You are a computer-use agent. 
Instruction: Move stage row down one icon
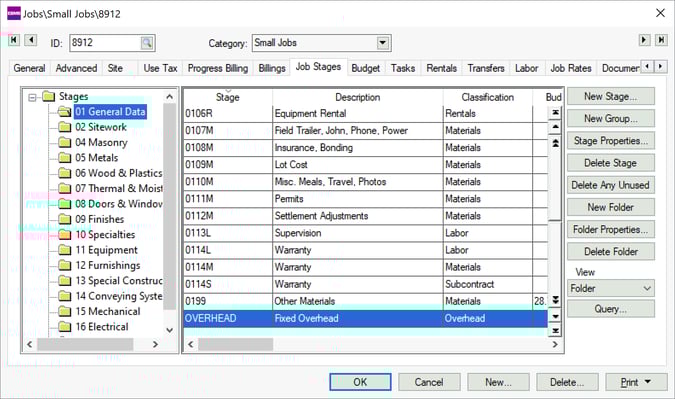point(555,316)
